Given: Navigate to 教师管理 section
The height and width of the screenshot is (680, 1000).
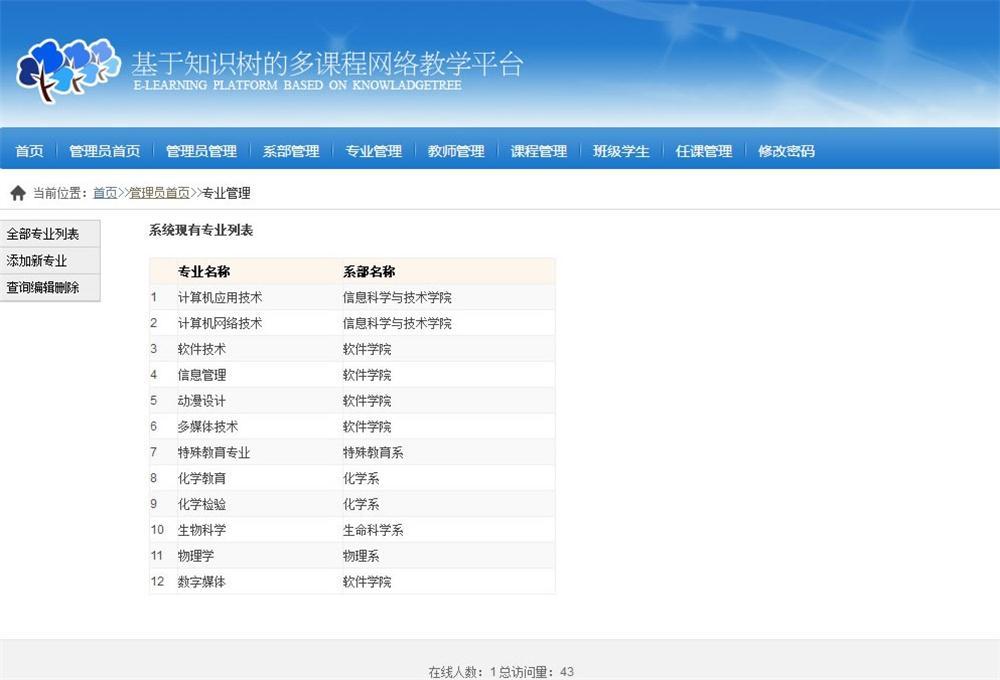Looking at the screenshot, I should pos(456,151).
